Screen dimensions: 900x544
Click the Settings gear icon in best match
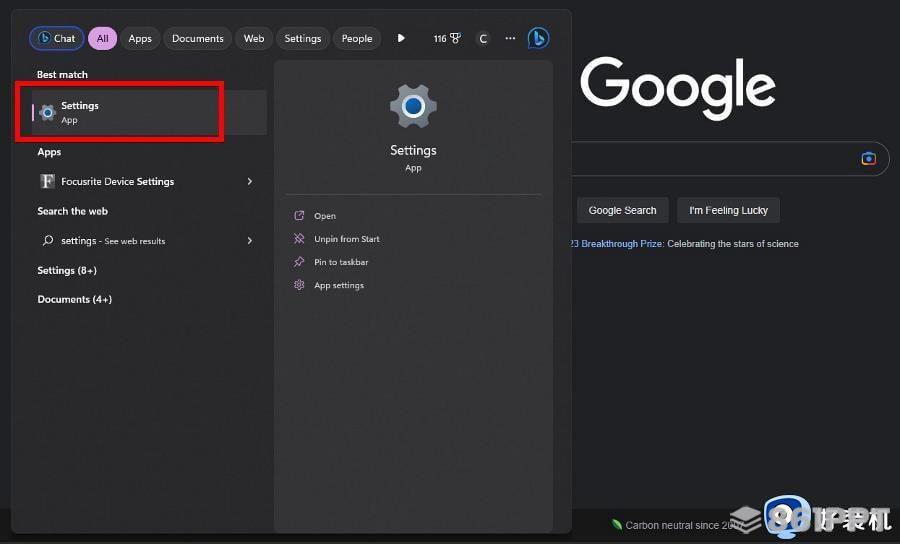[48, 112]
